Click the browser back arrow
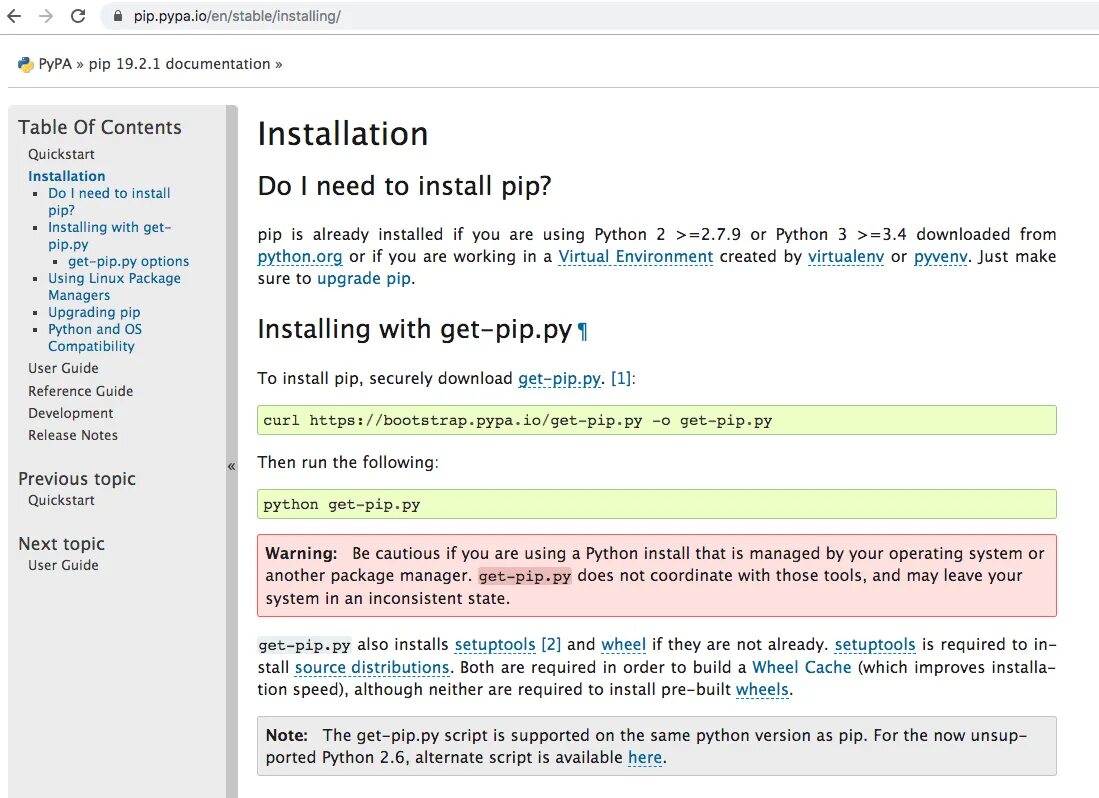Viewport: 1099px width, 798px height. pos(14,15)
